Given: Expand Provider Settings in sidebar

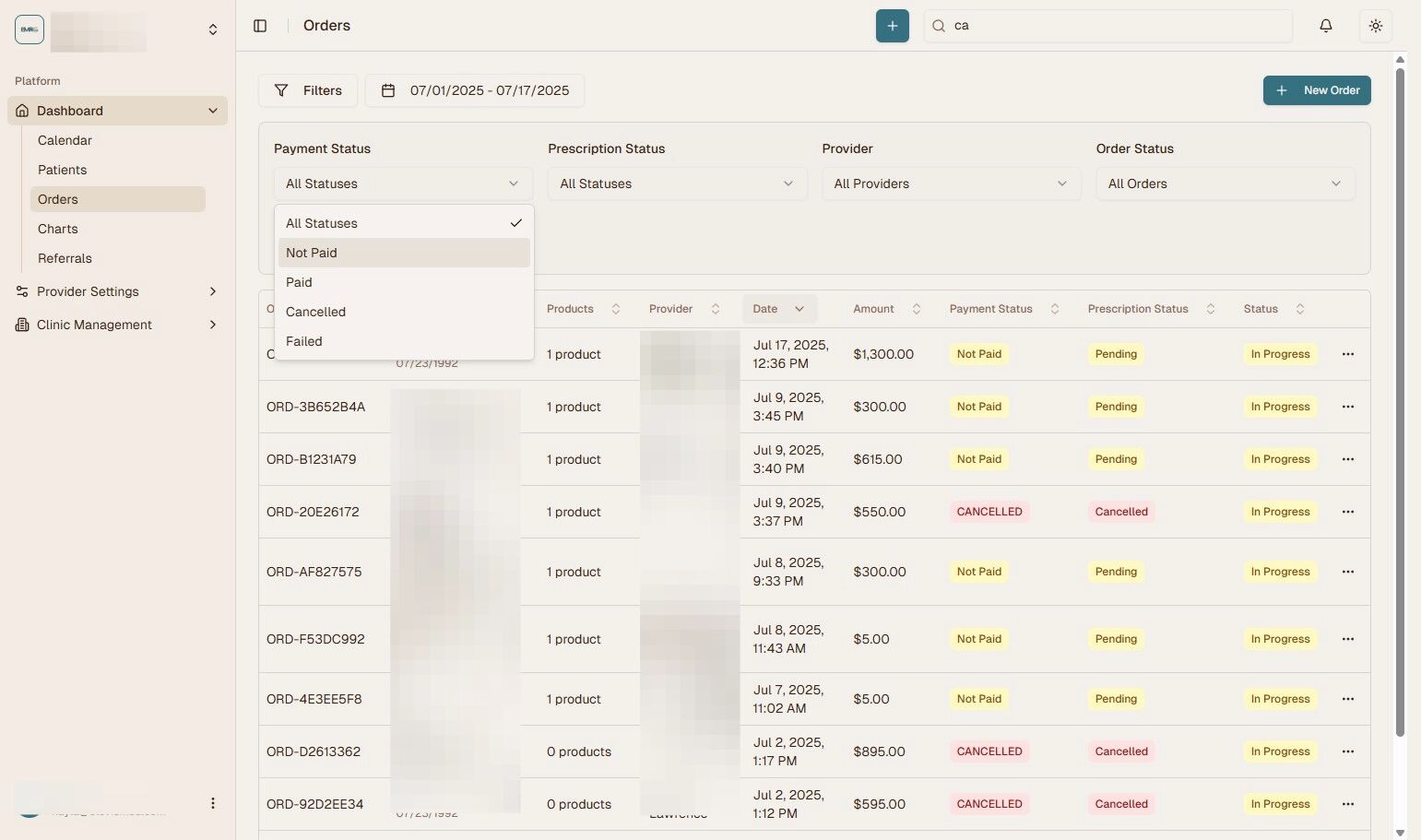Looking at the screenshot, I should click(x=117, y=291).
